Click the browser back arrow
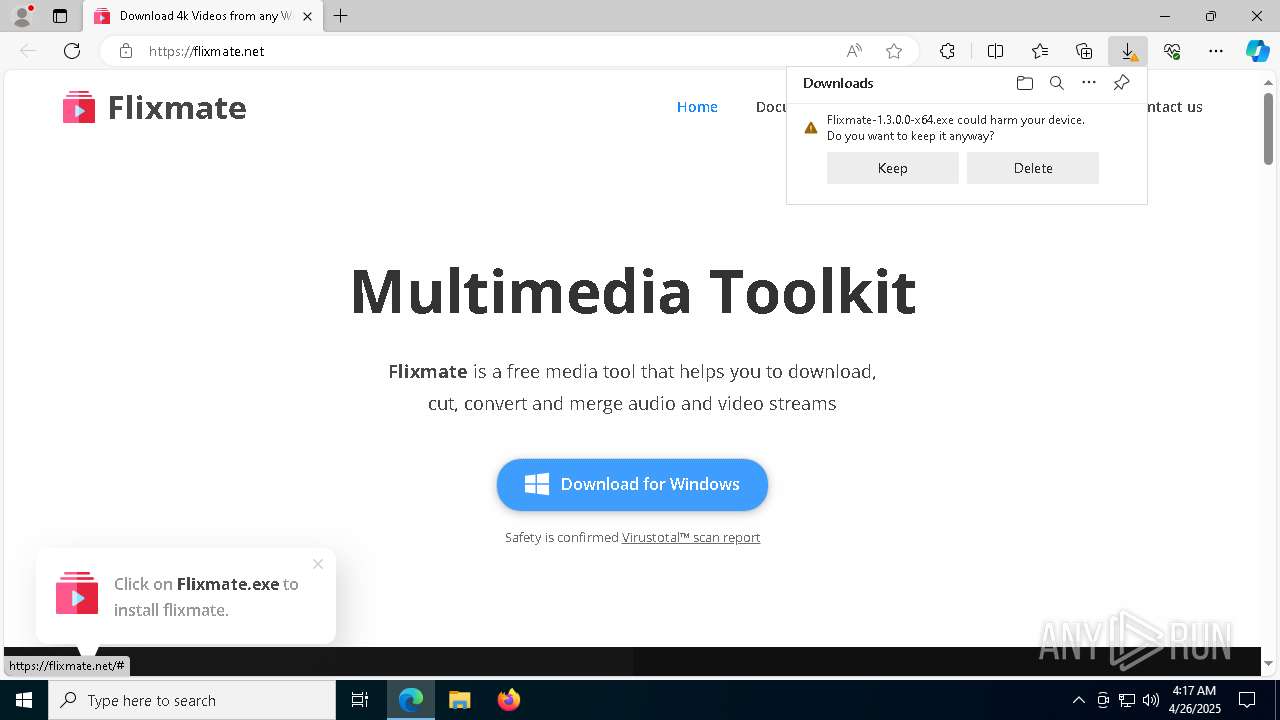 28,51
